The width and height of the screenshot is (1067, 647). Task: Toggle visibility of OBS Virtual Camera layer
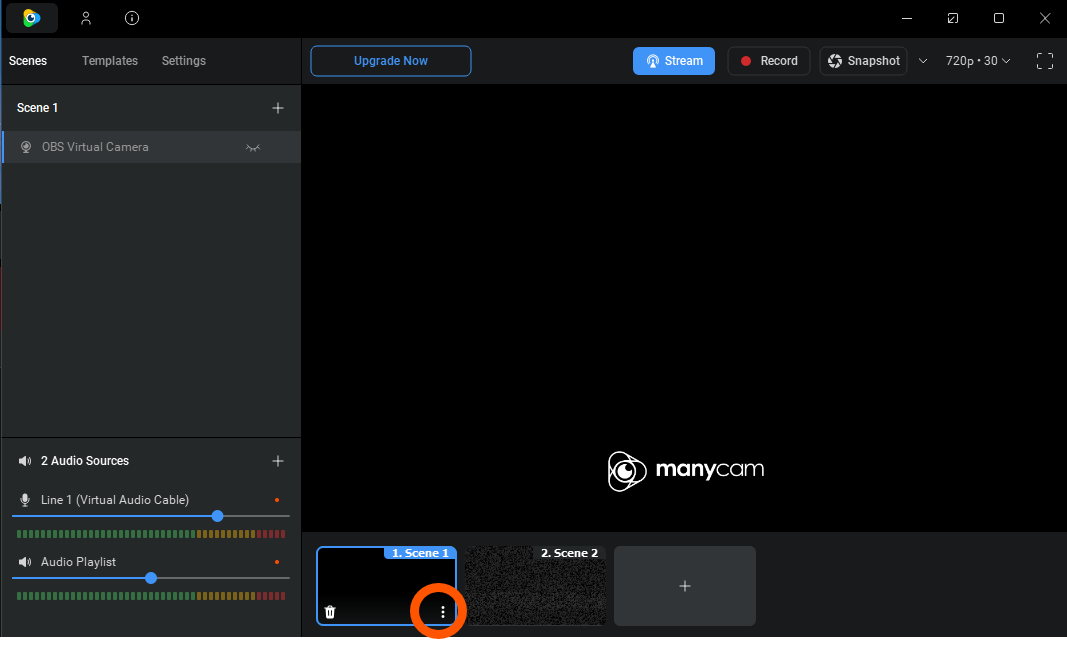coord(253,147)
